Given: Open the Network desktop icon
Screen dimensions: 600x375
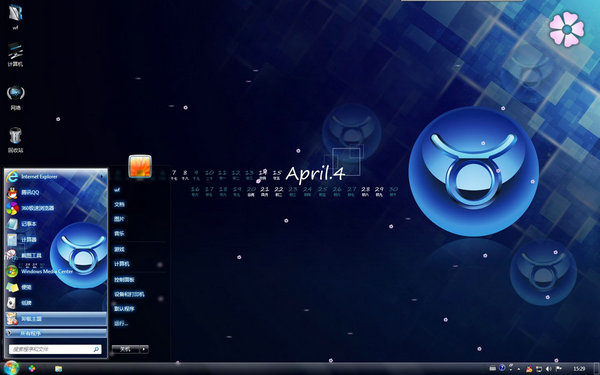Looking at the screenshot, I should [15, 98].
